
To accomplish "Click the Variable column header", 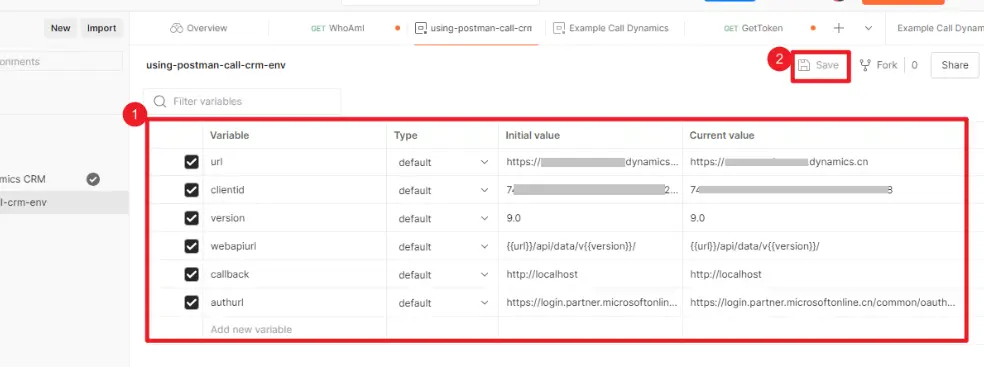I will [229, 136].
